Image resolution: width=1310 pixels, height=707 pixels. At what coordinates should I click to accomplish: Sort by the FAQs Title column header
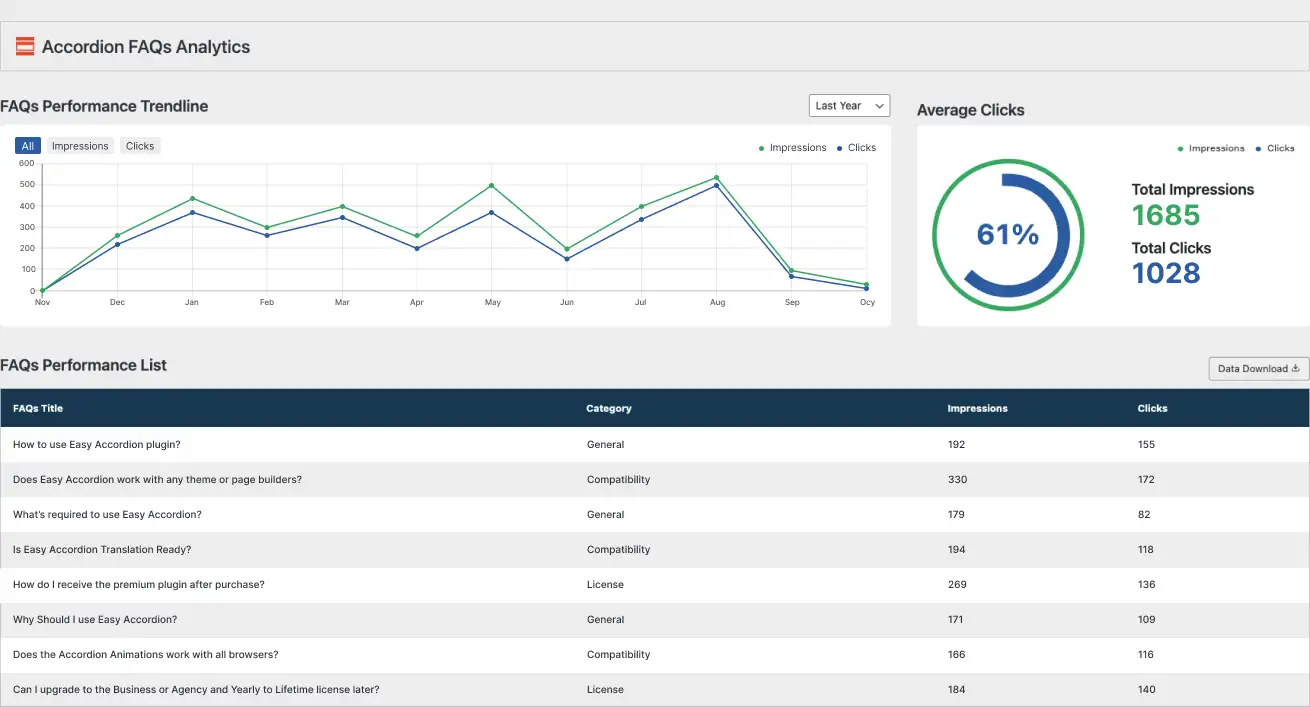pos(38,408)
